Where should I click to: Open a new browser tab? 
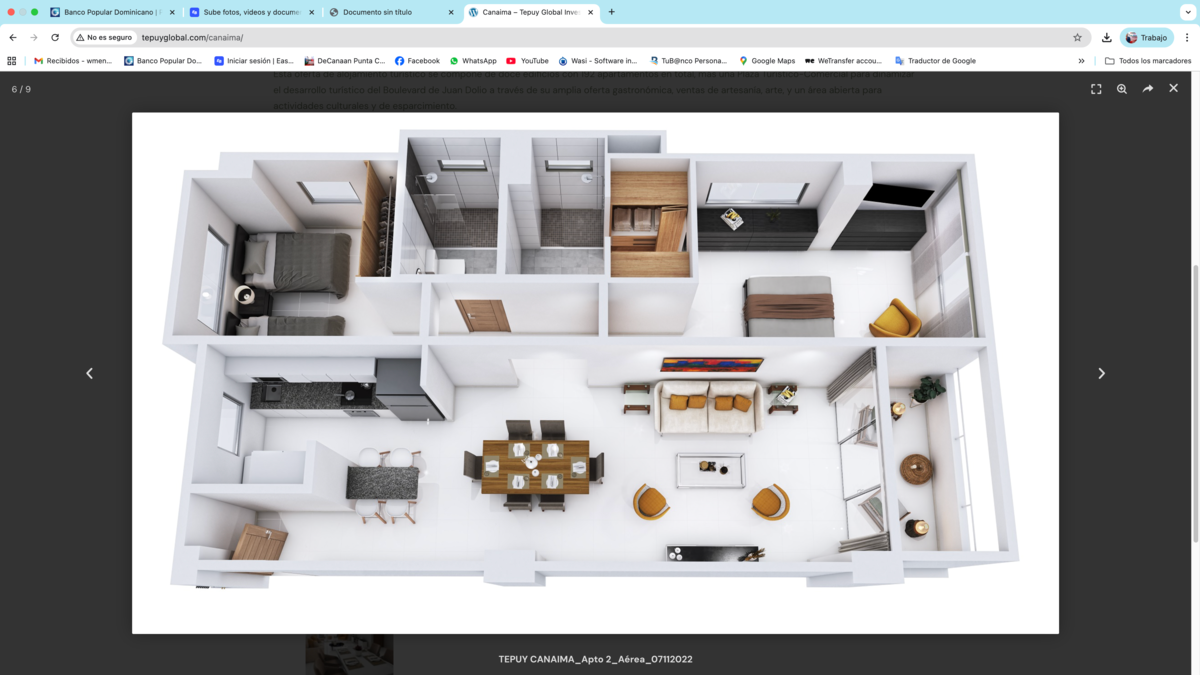pyautogui.click(x=612, y=12)
